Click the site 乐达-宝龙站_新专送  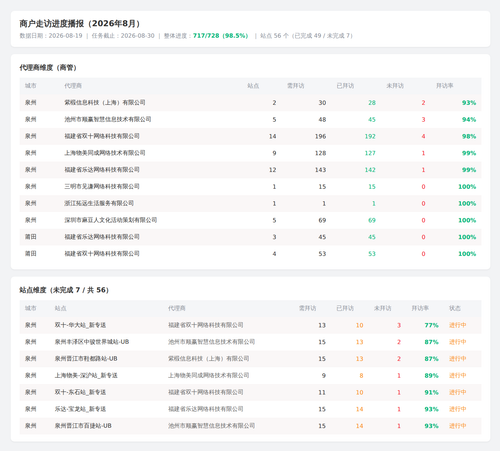pos(80,409)
